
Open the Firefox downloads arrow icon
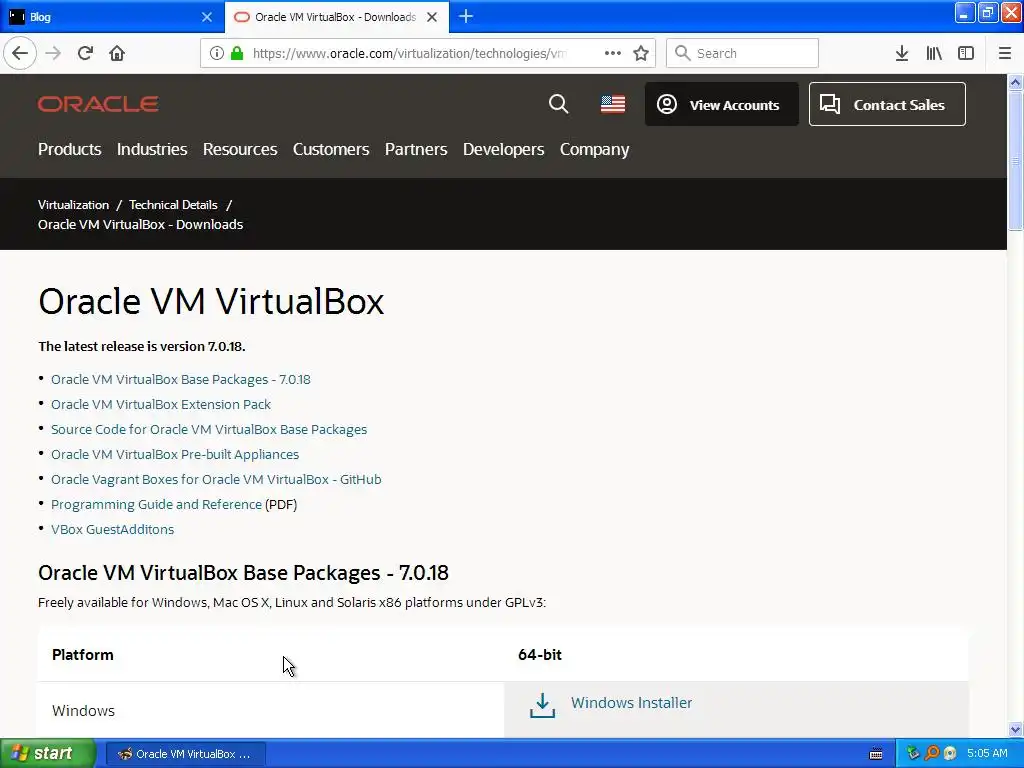(x=902, y=53)
